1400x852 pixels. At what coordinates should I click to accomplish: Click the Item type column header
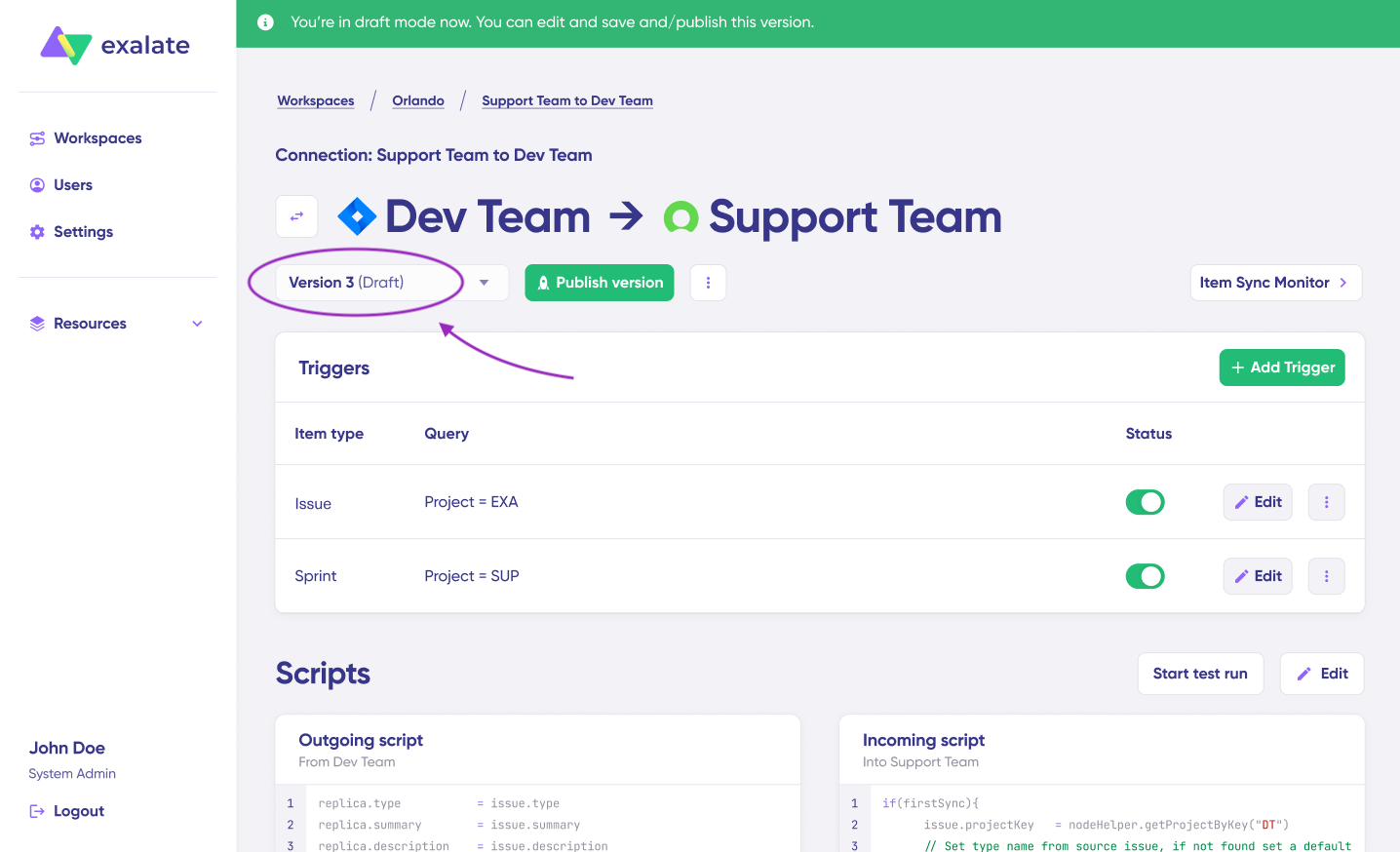pos(329,434)
